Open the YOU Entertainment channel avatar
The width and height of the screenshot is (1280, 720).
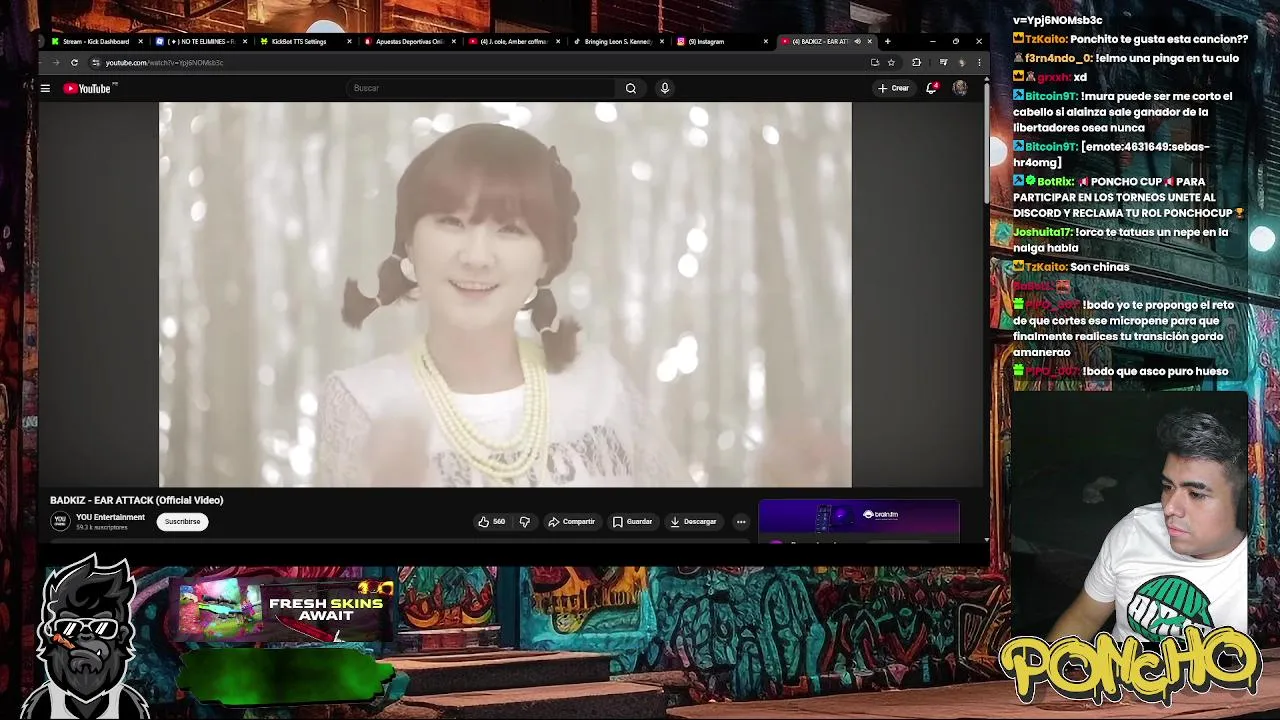coord(60,521)
